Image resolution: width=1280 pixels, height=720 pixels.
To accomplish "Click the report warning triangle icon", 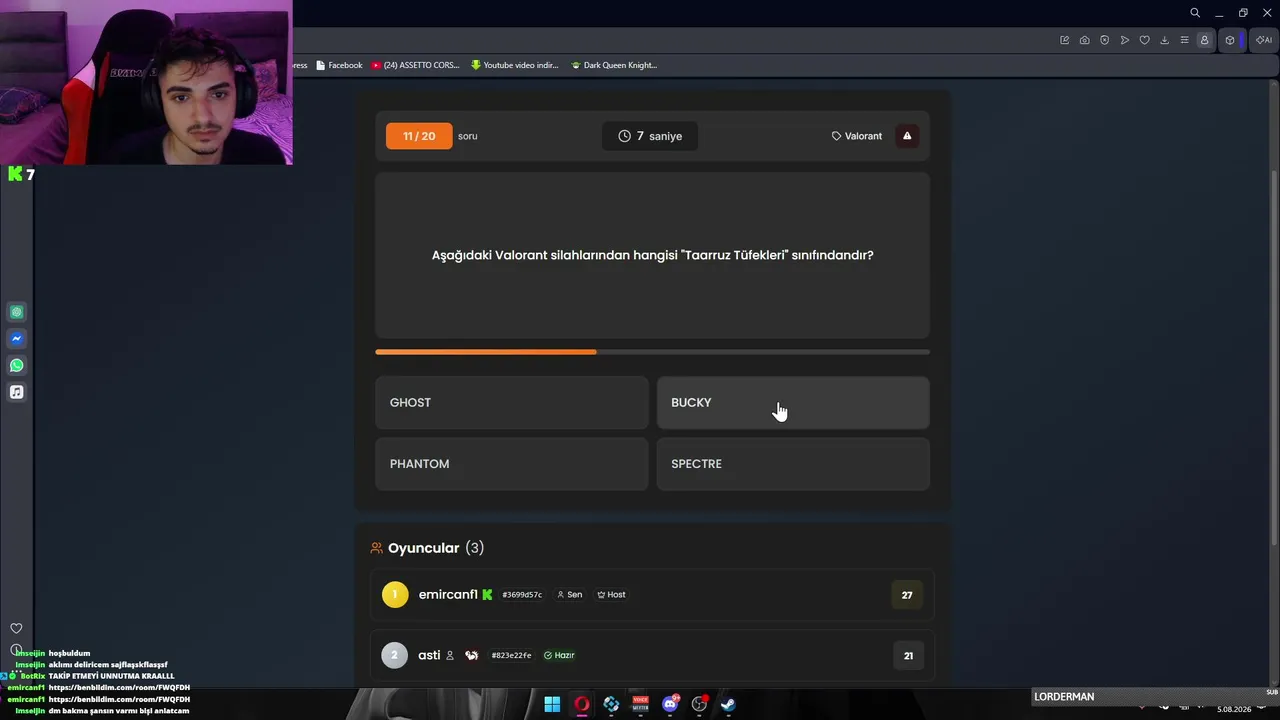I will [x=907, y=136].
